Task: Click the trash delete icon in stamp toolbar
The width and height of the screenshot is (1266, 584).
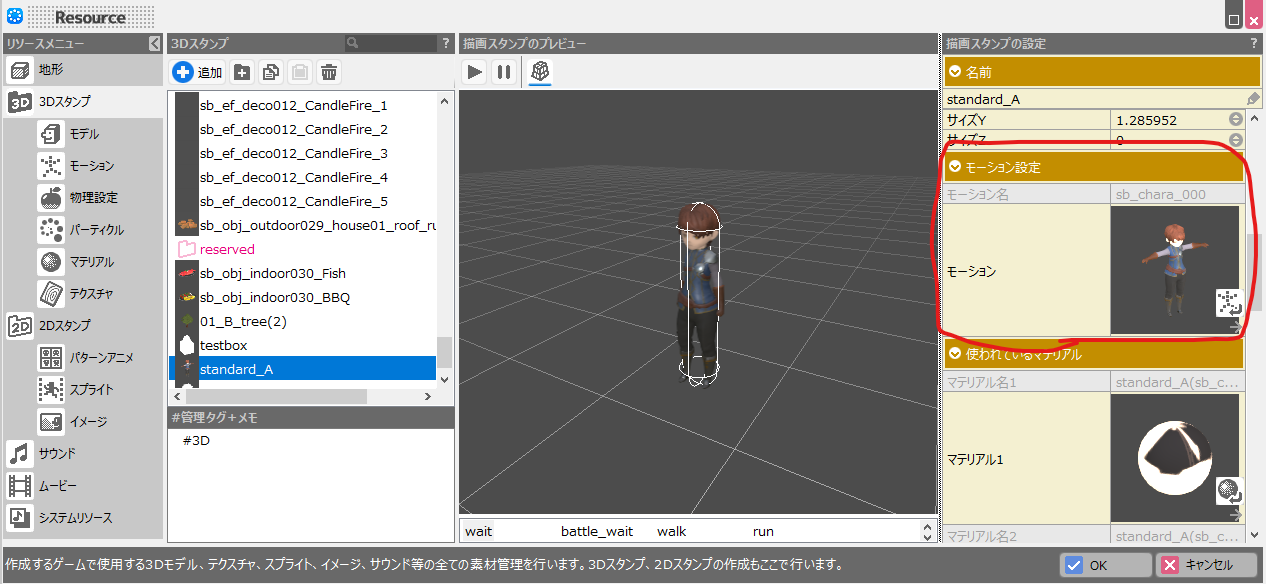Action: coord(329,71)
